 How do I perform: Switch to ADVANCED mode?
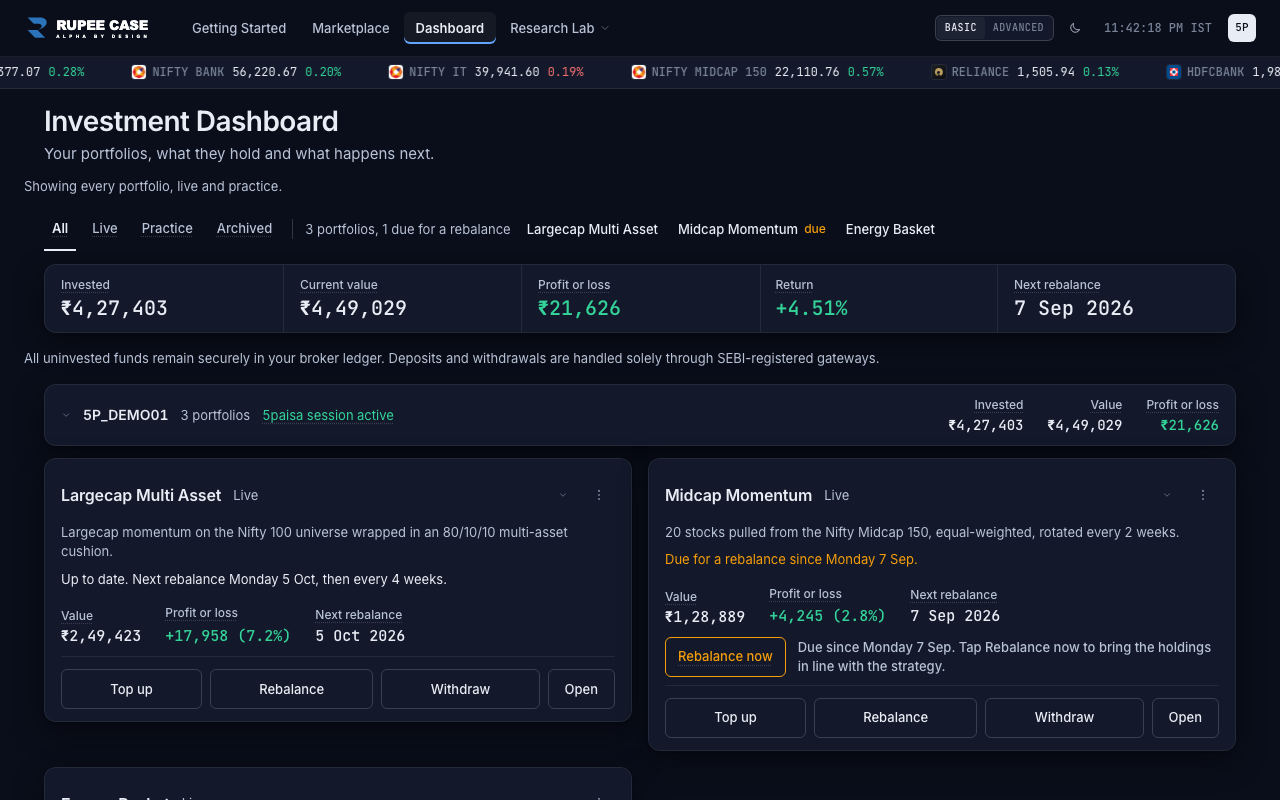[x=1018, y=28]
